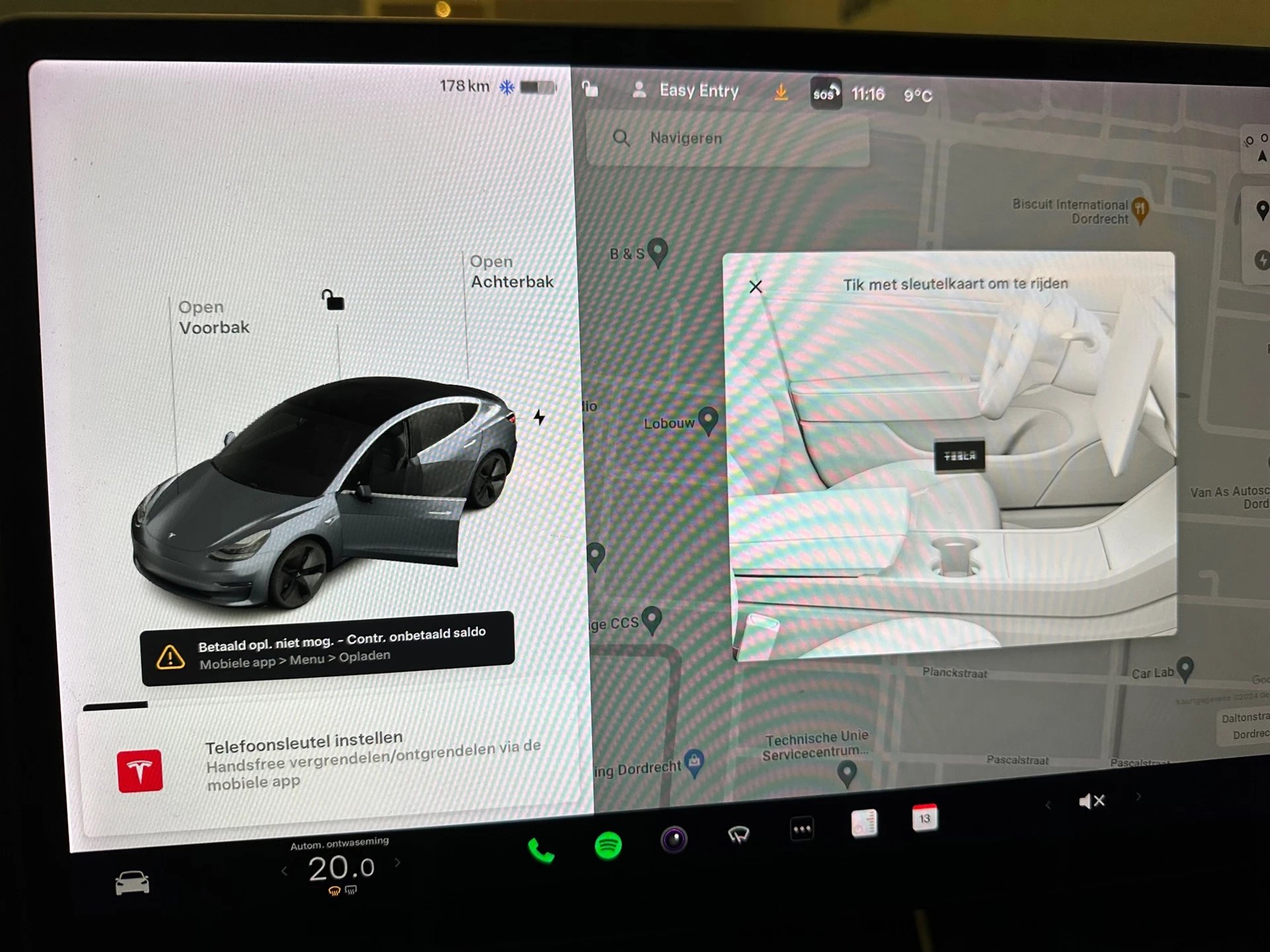Image resolution: width=1270 pixels, height=952 pixels.
Task: Tap the software download arrow icon
Action: tap(781, 93)
